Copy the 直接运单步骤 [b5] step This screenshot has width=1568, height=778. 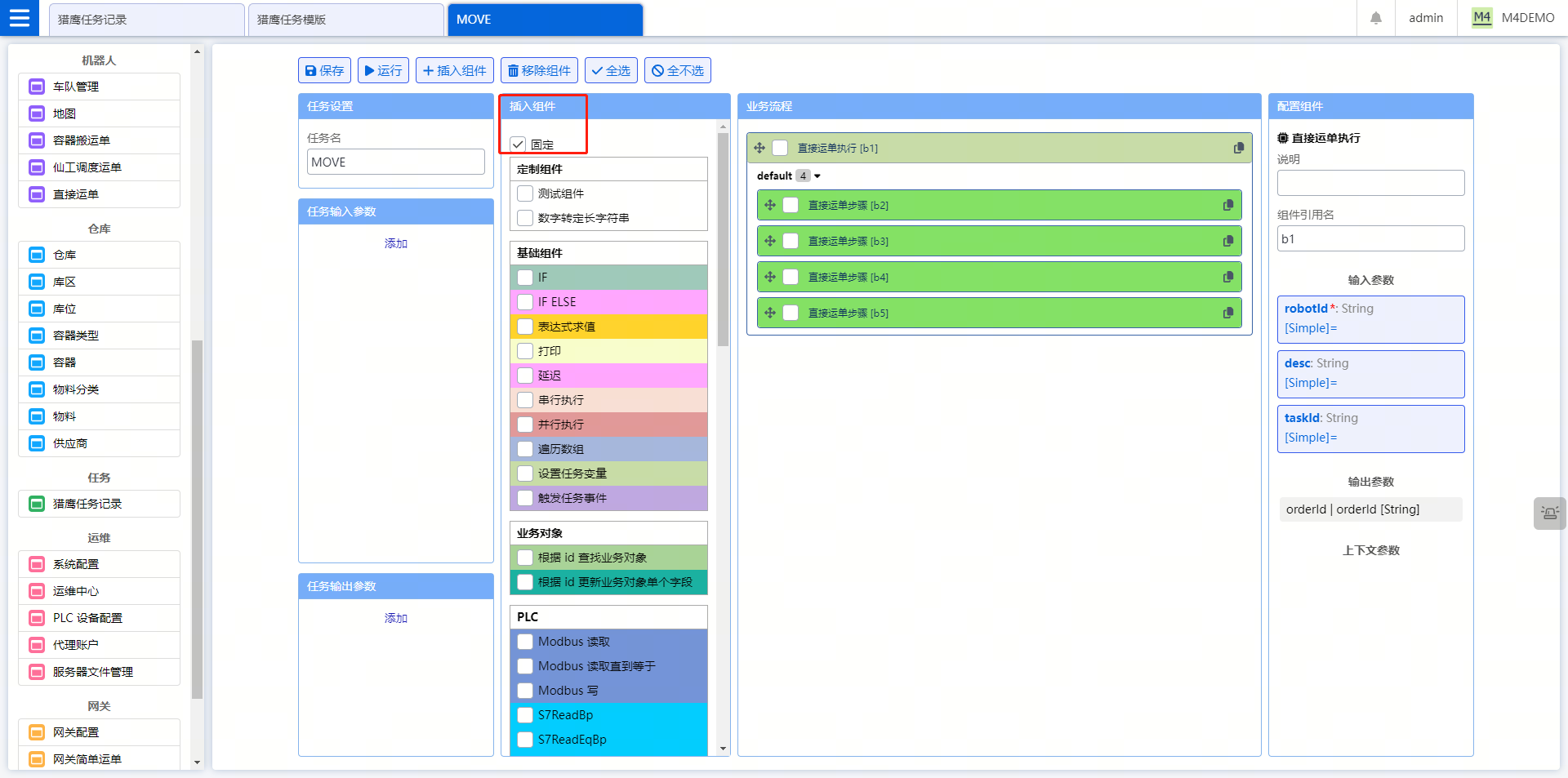click(x=1228, y=313)
